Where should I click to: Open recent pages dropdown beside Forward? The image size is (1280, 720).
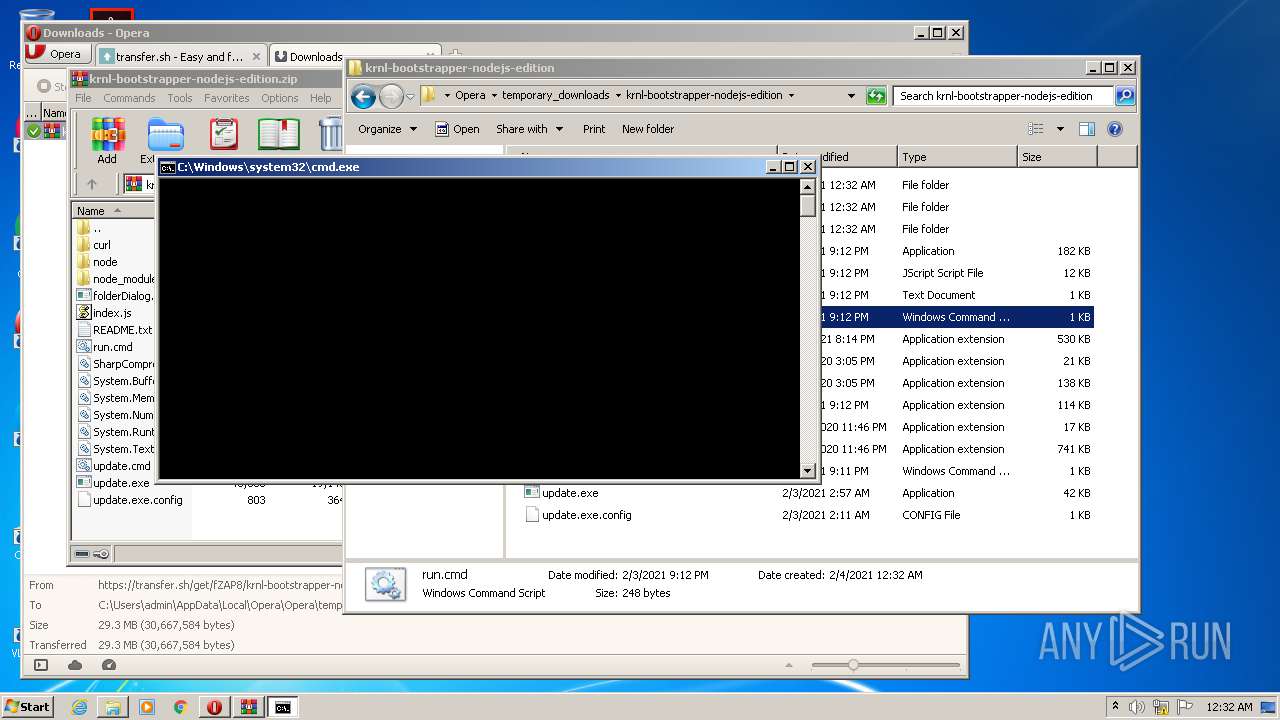pyautogui.click(x=410, y=97)
